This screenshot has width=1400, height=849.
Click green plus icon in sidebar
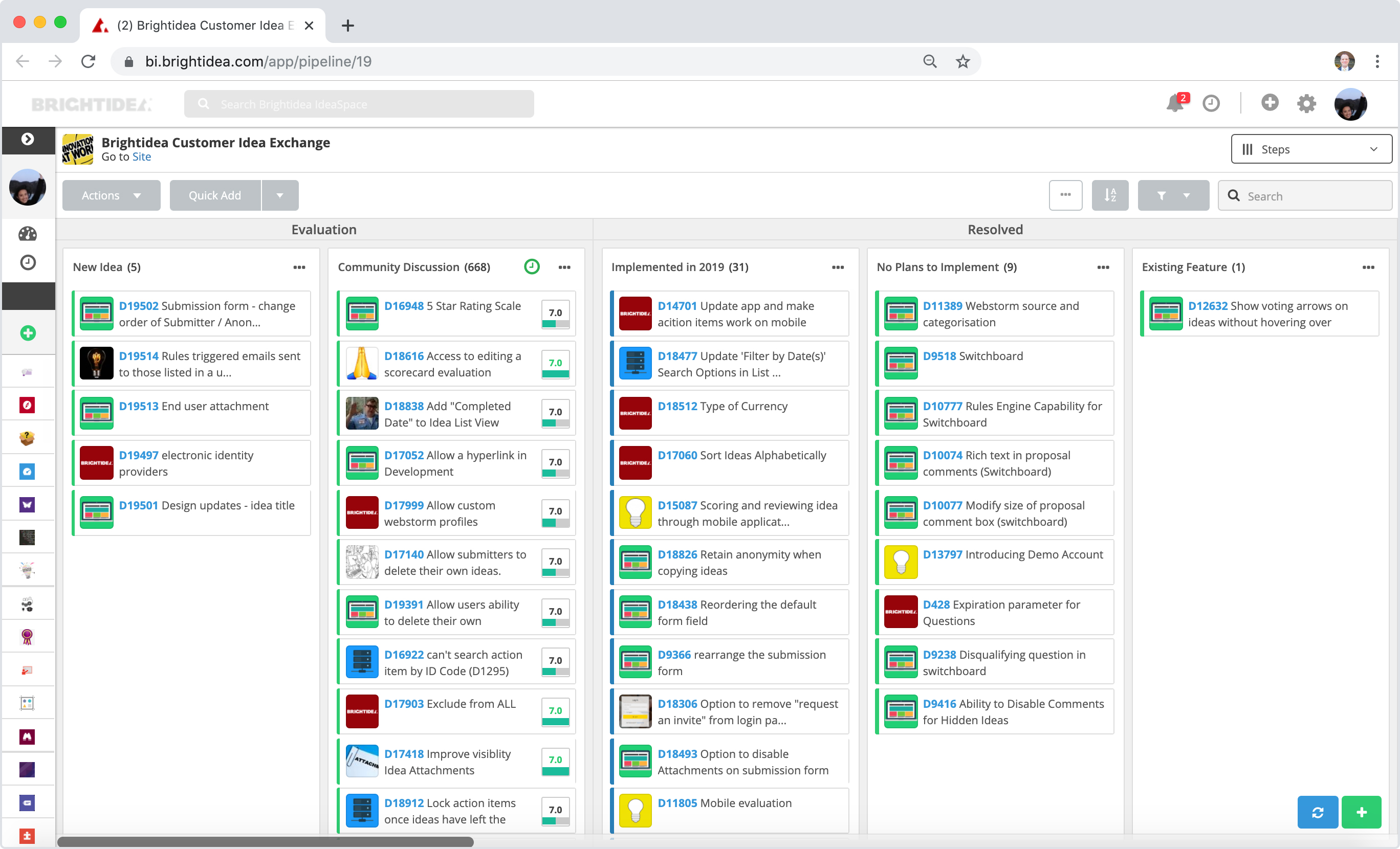28,333
